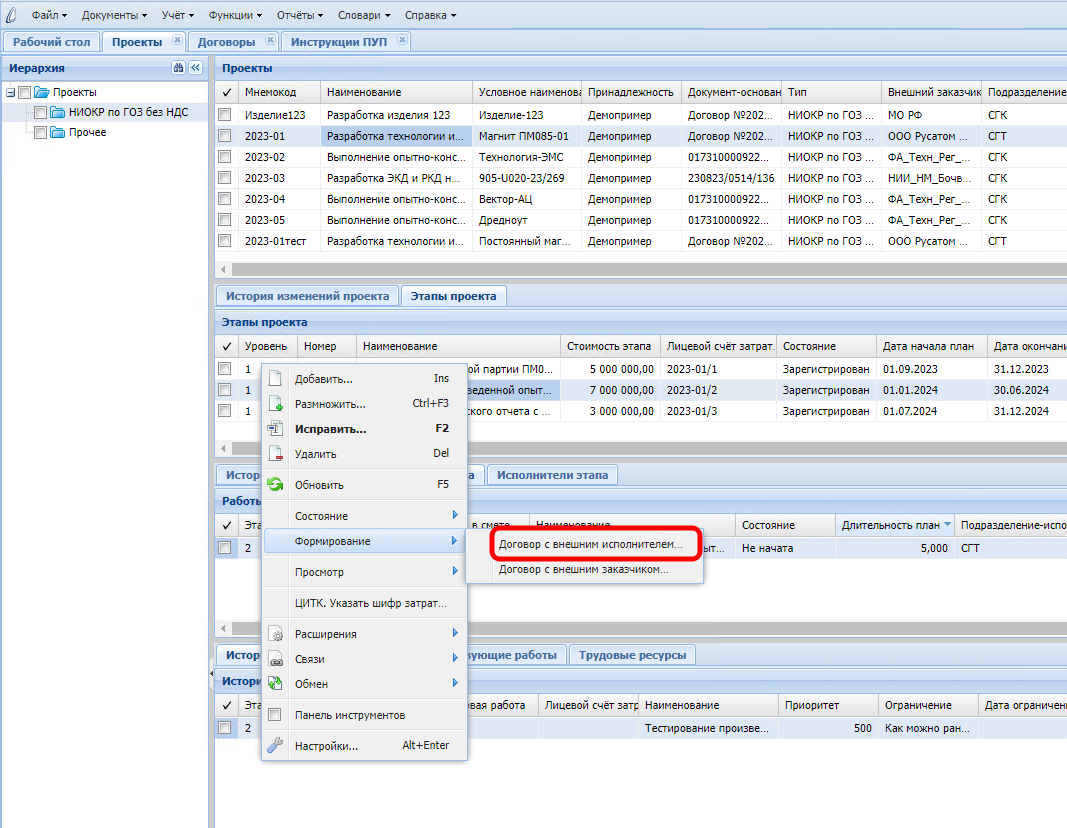This screenshot has width=1067, height=828.
Task: Click the Размножить duplicate icon
Action: coord(276,404)
